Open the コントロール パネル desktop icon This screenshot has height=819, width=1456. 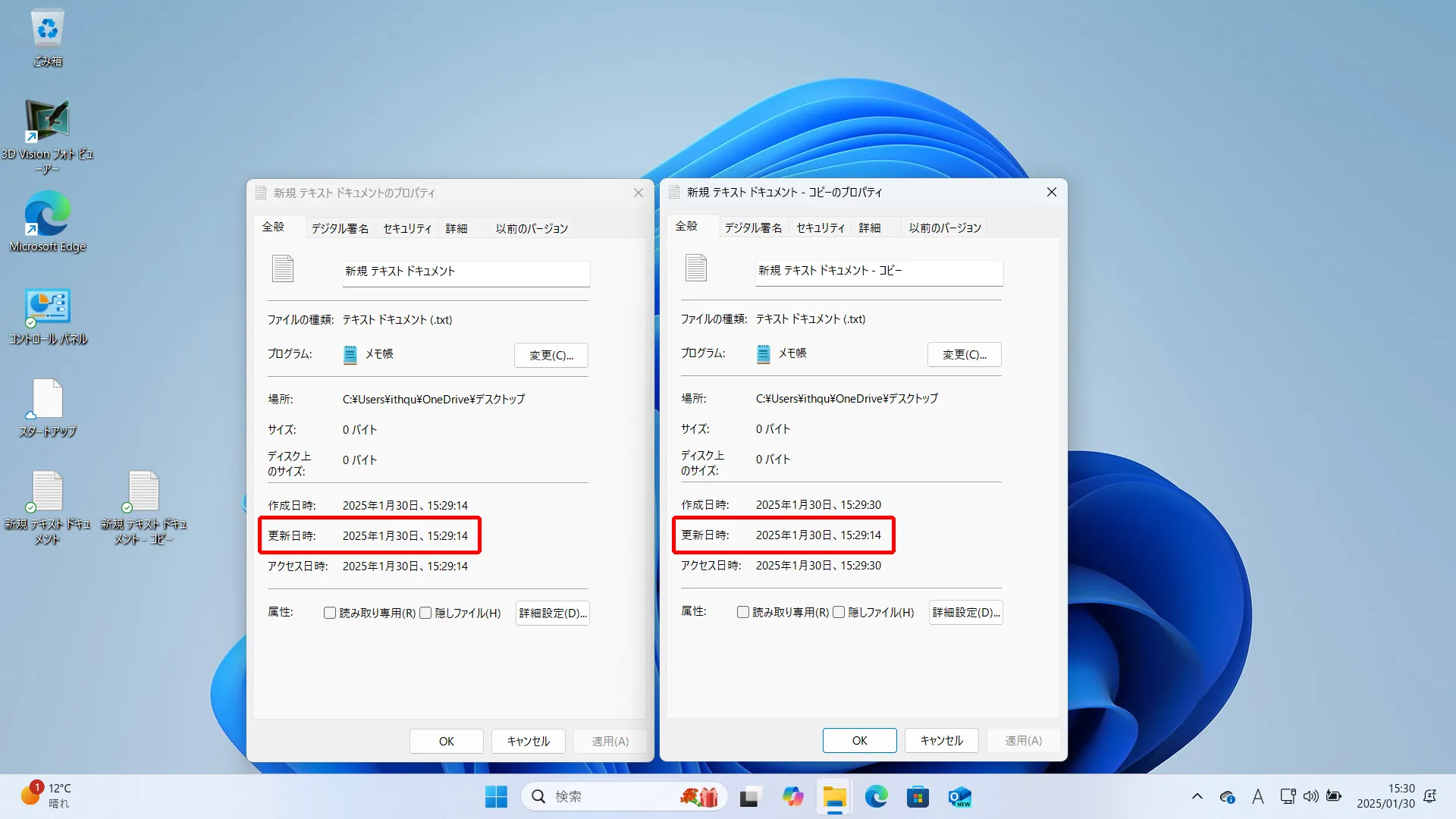pyautogui.click(x=47, y=315)
